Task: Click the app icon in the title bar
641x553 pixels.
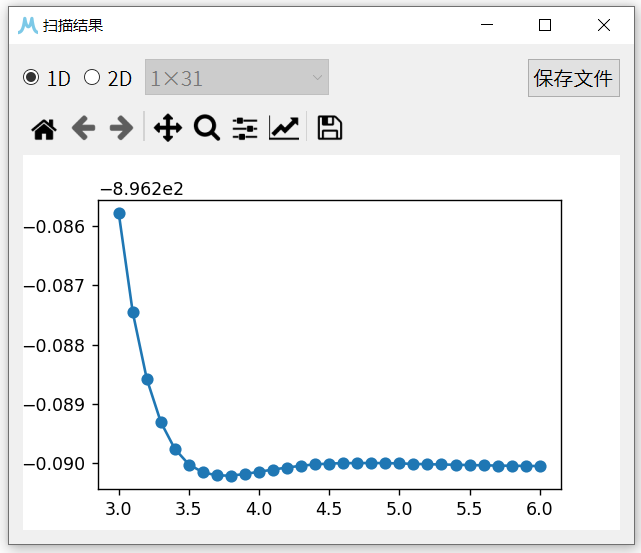Action: pos(28,25)
